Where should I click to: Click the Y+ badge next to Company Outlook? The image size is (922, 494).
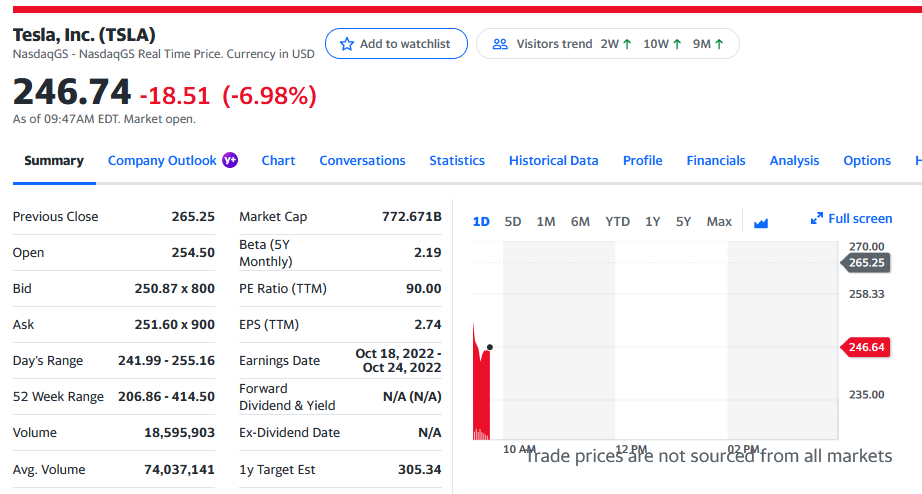(x=230, y=160)
